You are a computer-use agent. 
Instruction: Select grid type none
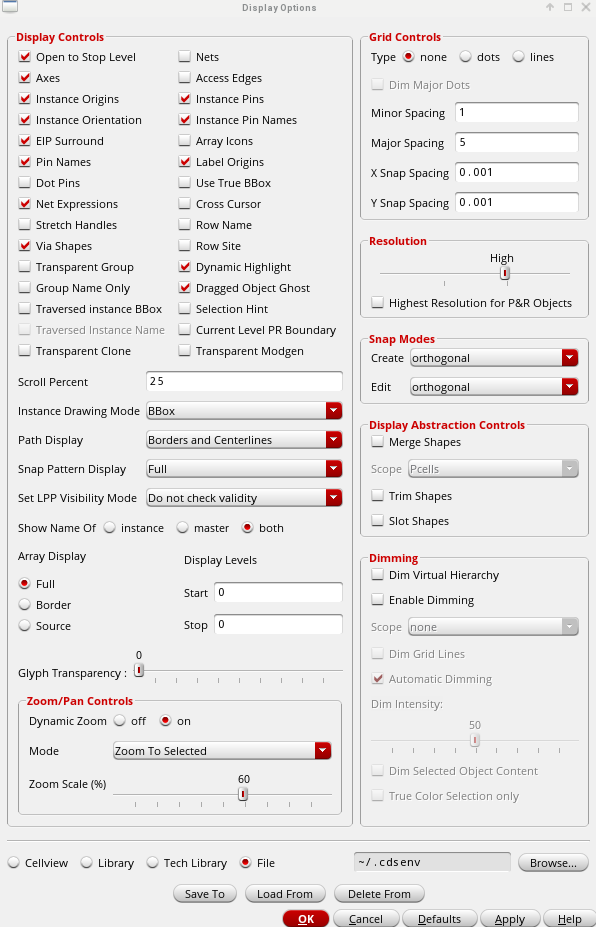(408, 57)
